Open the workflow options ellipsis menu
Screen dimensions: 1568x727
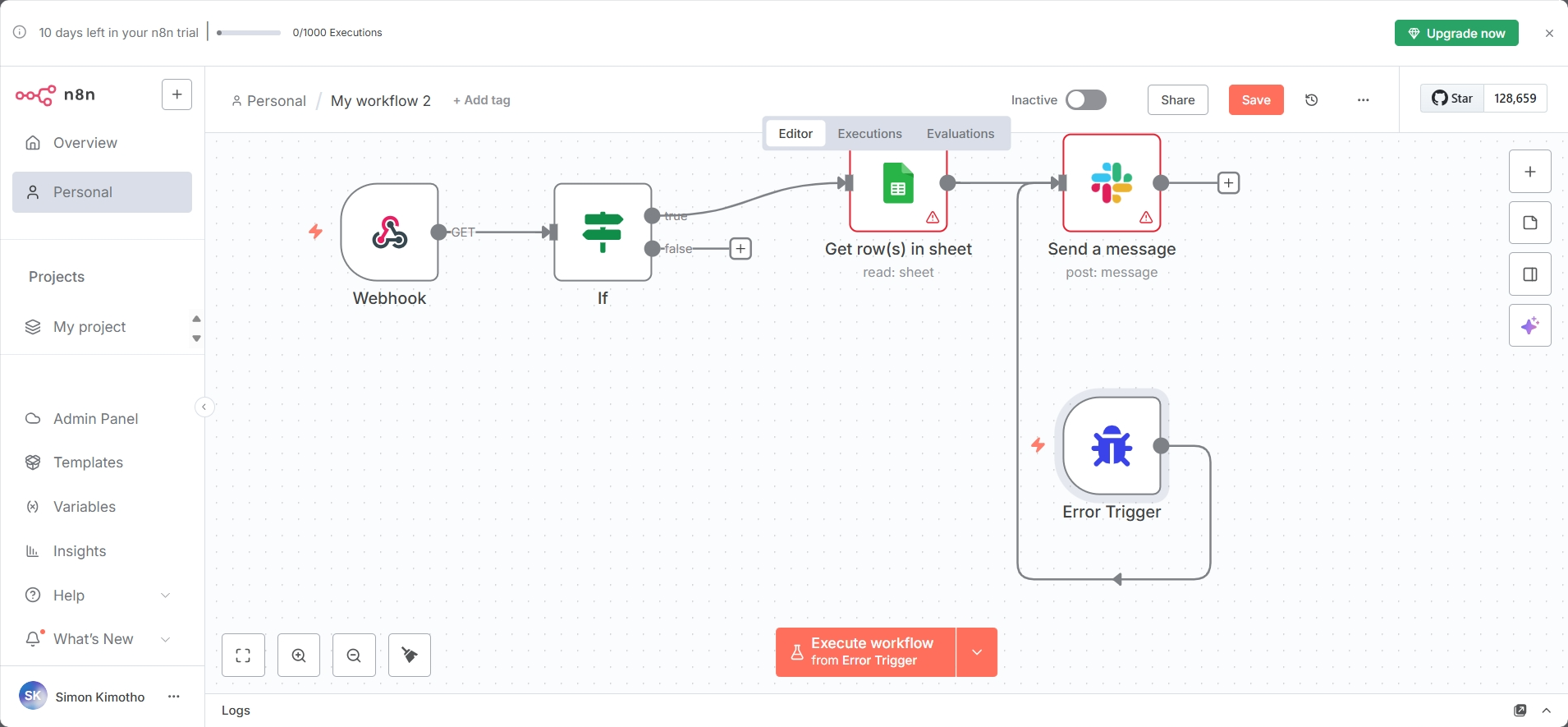(x=1364, y=100)
